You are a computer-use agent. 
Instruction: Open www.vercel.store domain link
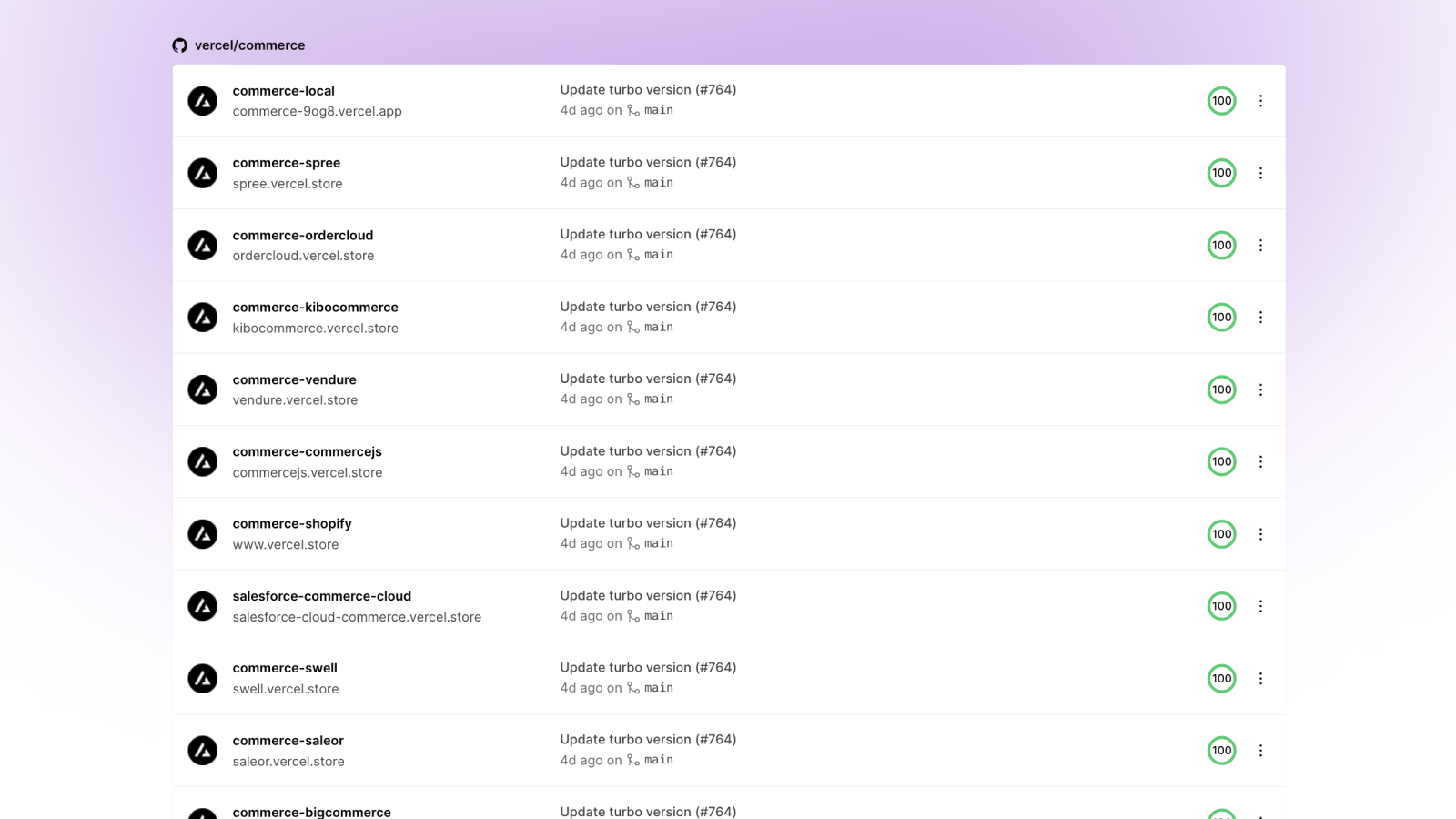tap(285, 544)
